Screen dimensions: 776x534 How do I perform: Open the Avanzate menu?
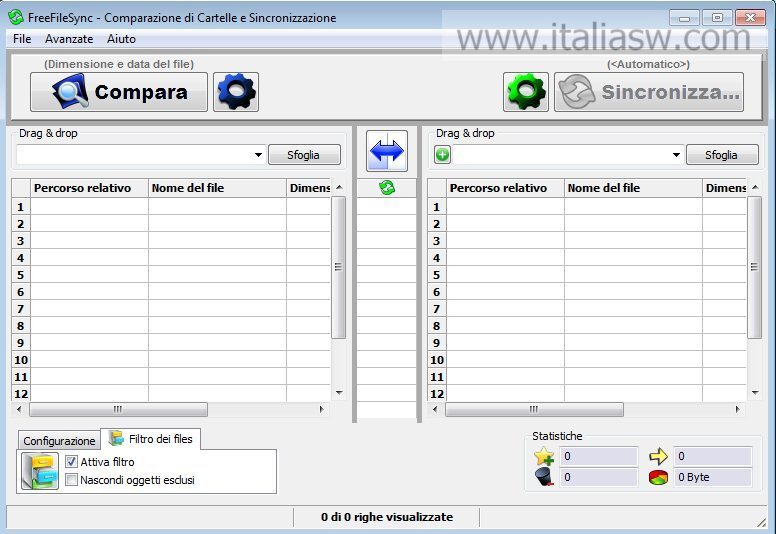pos(69,39)
